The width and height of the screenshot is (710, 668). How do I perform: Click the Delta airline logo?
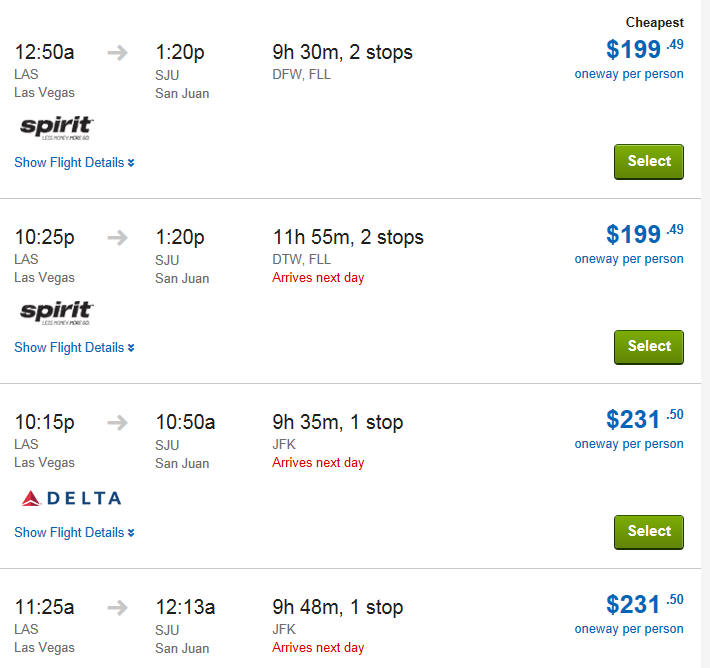pyautogui.click(x=72, y=498)
